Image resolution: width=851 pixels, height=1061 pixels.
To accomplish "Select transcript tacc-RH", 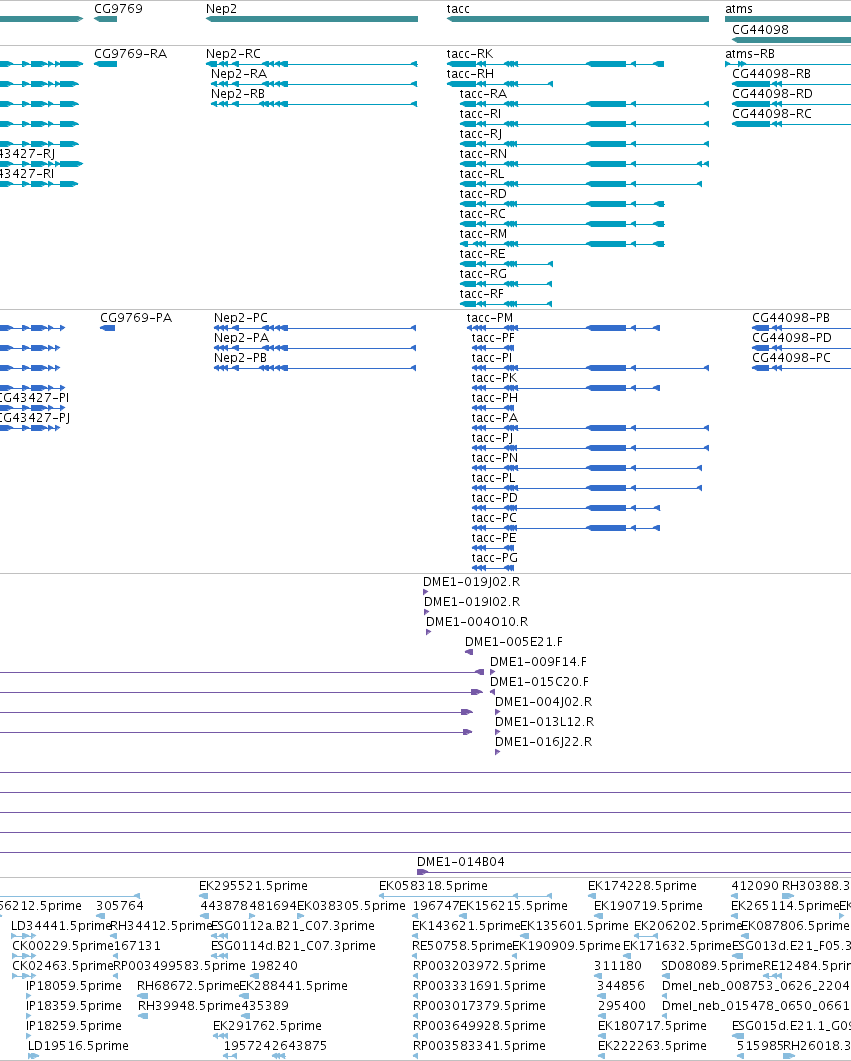I will point(470,74).
